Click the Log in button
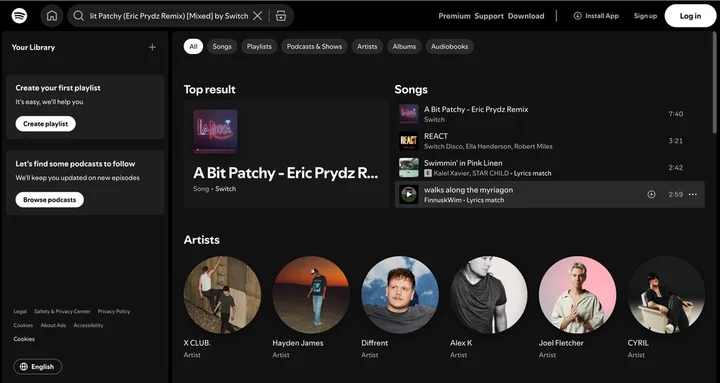Viewport: 720px width, 383px height. point(690,16)
